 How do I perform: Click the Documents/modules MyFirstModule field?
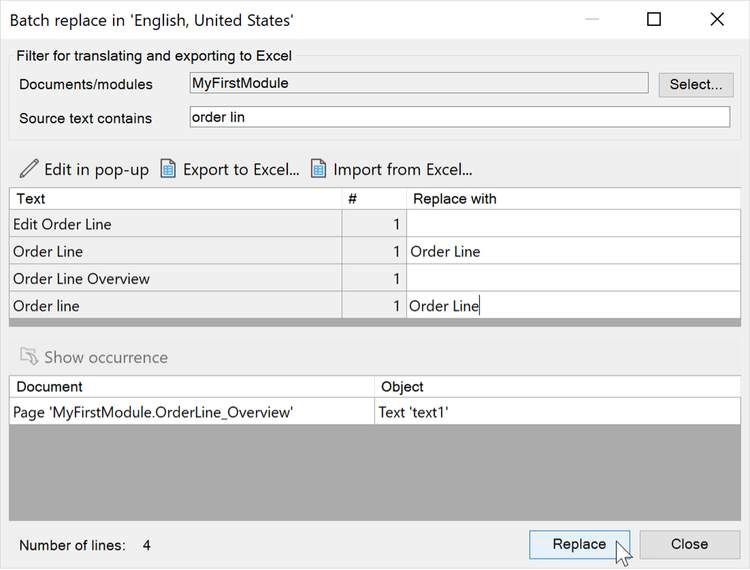click(418, 84)
